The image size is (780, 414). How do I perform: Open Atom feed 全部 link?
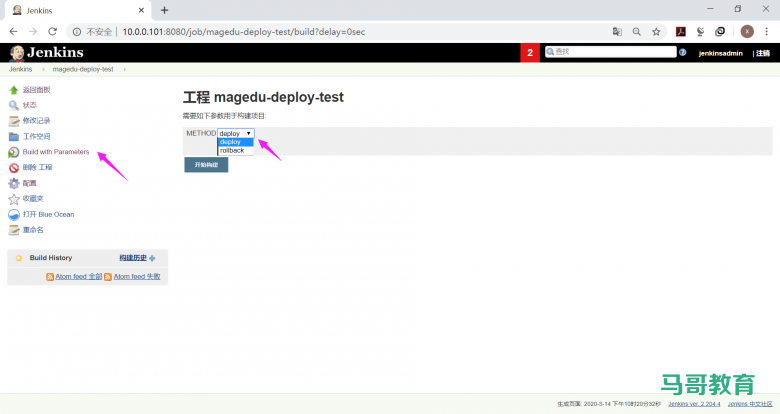point(79,277)
